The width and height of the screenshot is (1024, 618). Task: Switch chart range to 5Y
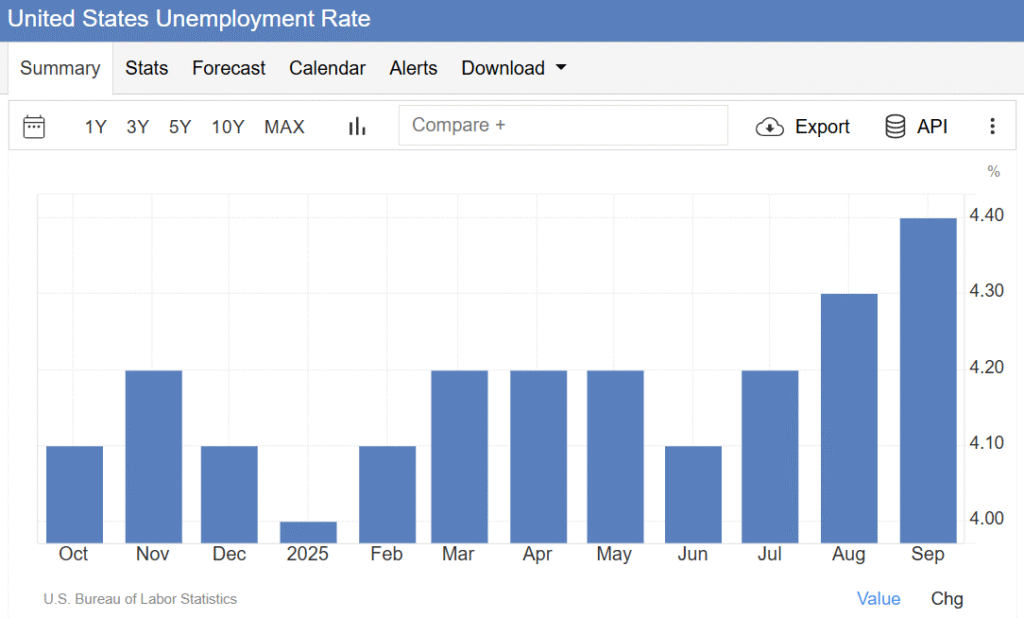pos(180,127)
